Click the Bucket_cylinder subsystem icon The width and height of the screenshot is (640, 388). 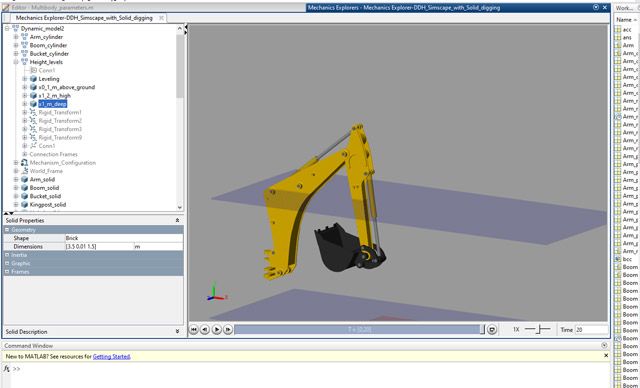pos(24,53)
